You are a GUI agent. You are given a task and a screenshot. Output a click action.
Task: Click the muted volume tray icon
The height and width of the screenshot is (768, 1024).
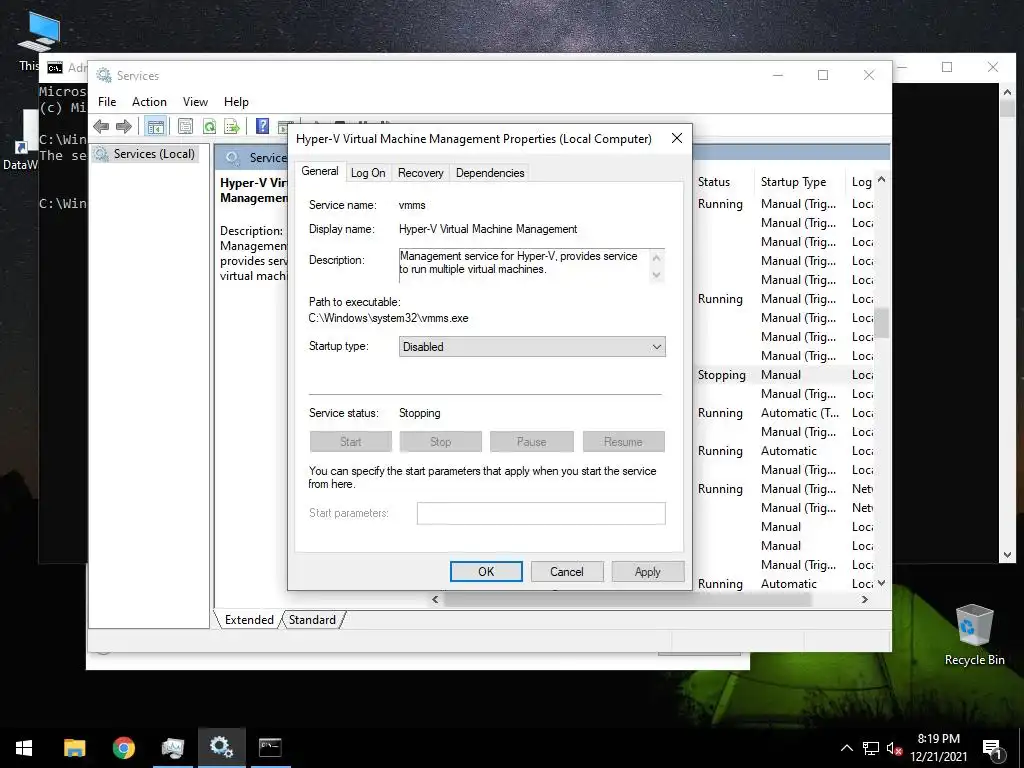tap(894, 748)
